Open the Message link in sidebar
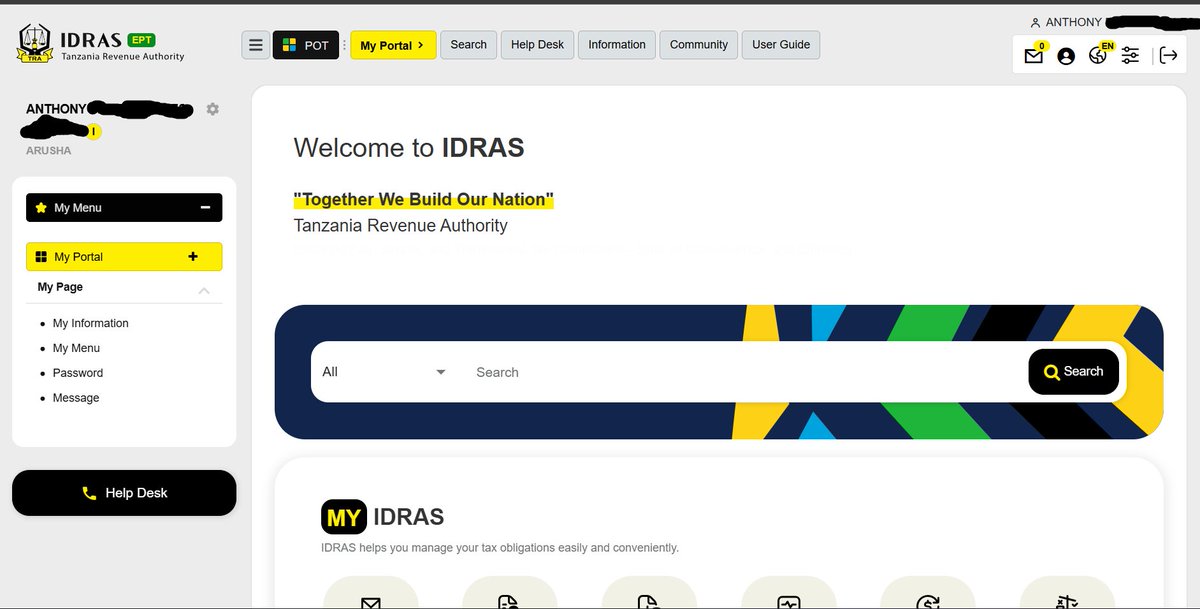This screenshot has height=609, width=1200. 76,398
